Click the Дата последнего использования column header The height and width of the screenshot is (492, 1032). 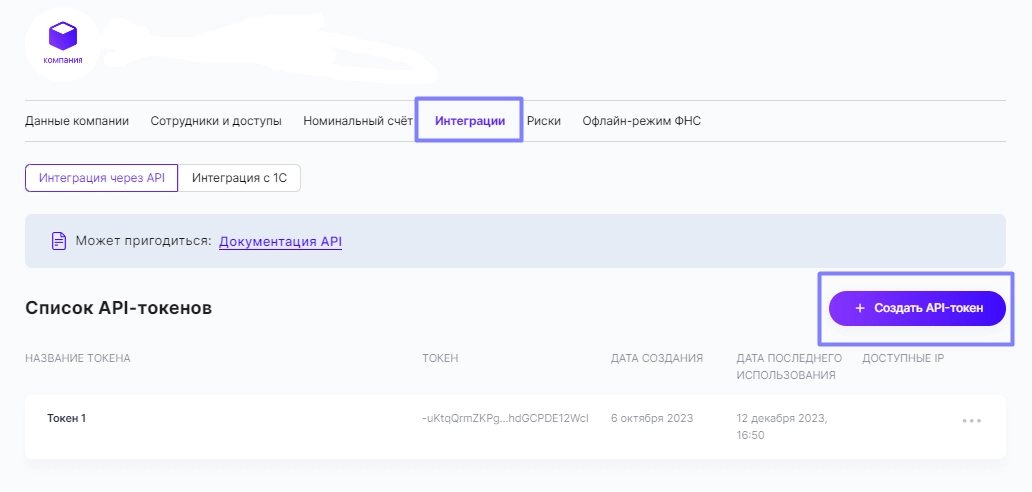pos(789,367)
